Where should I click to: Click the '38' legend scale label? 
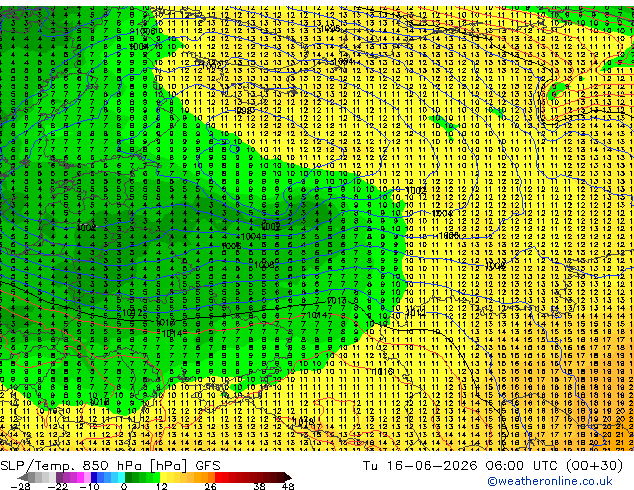(x=259, y=486)
